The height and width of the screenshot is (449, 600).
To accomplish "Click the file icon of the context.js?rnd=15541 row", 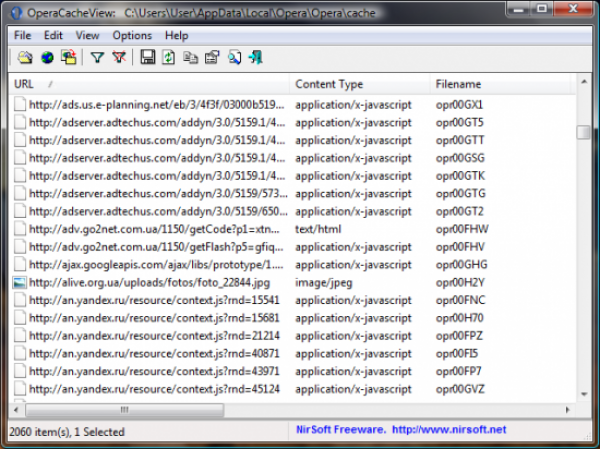I will click(20, 300).
